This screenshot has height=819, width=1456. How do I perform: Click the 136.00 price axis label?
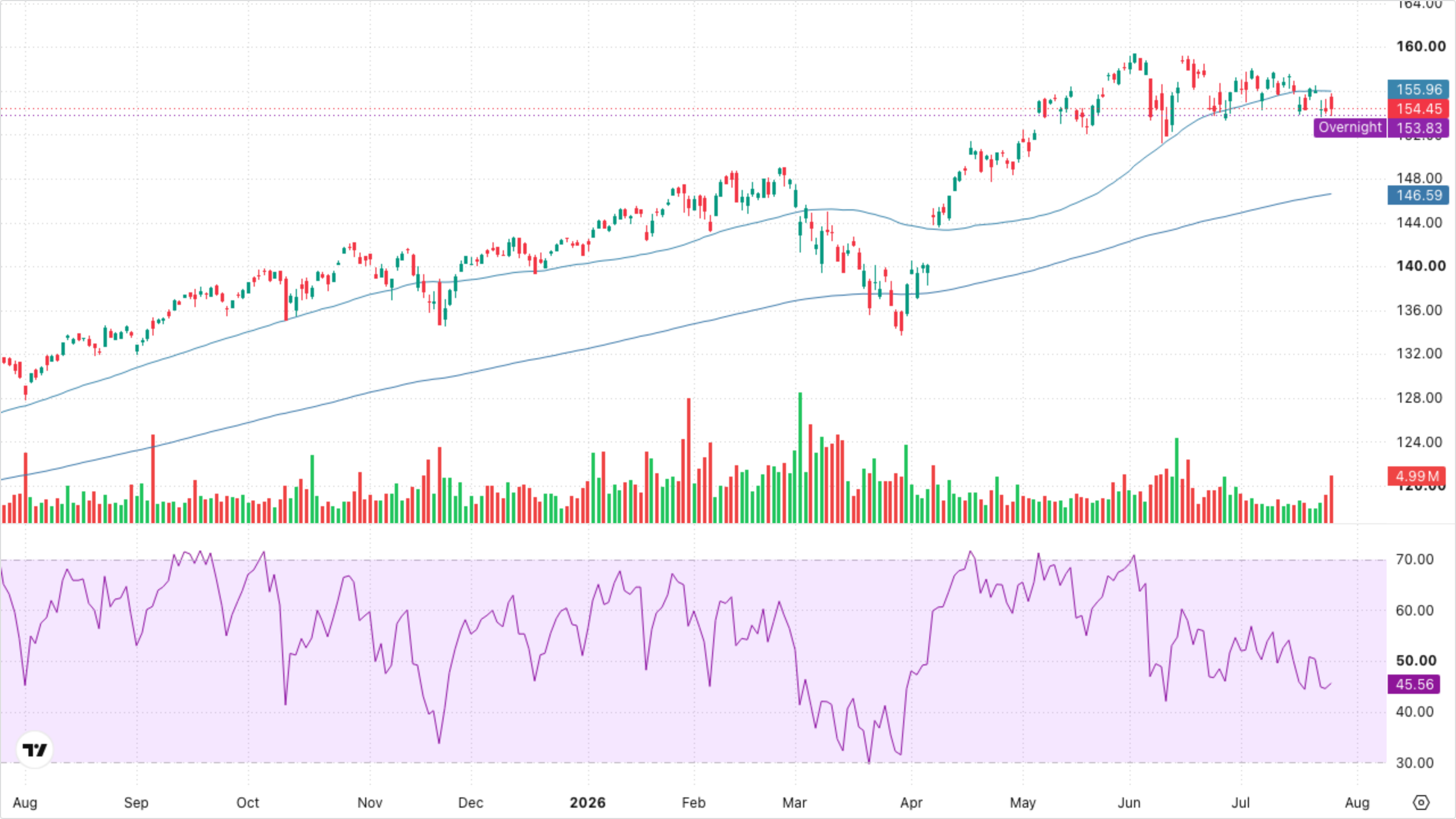pyautogui.click(x=1420, y=310)
